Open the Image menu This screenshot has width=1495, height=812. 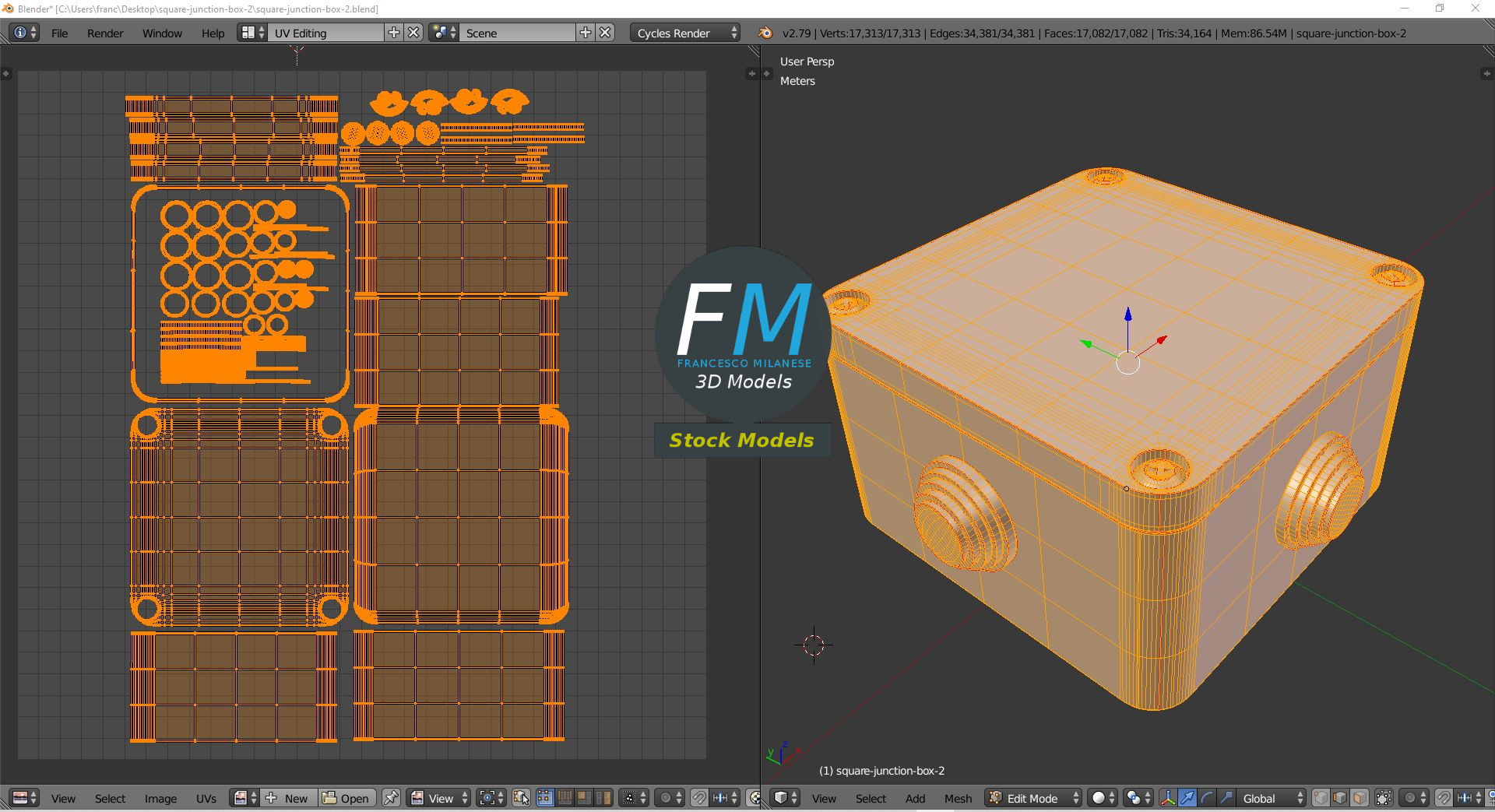[x=160, y=798]
